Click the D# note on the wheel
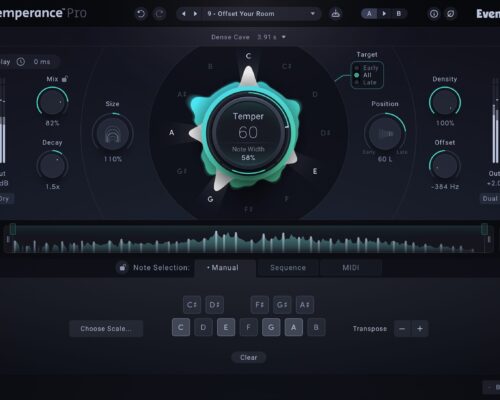This screenshot has height=400, width=500. [x=325, y=133]
